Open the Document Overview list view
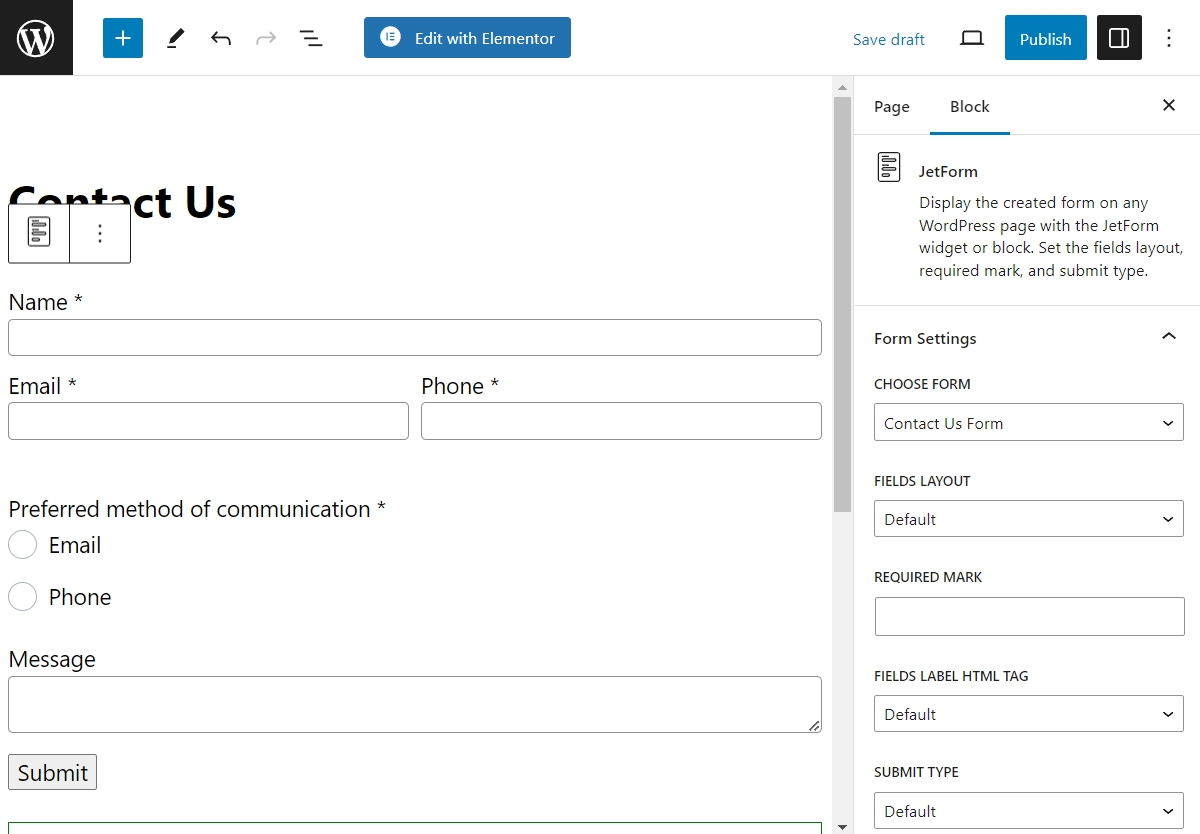 (311, 37)
